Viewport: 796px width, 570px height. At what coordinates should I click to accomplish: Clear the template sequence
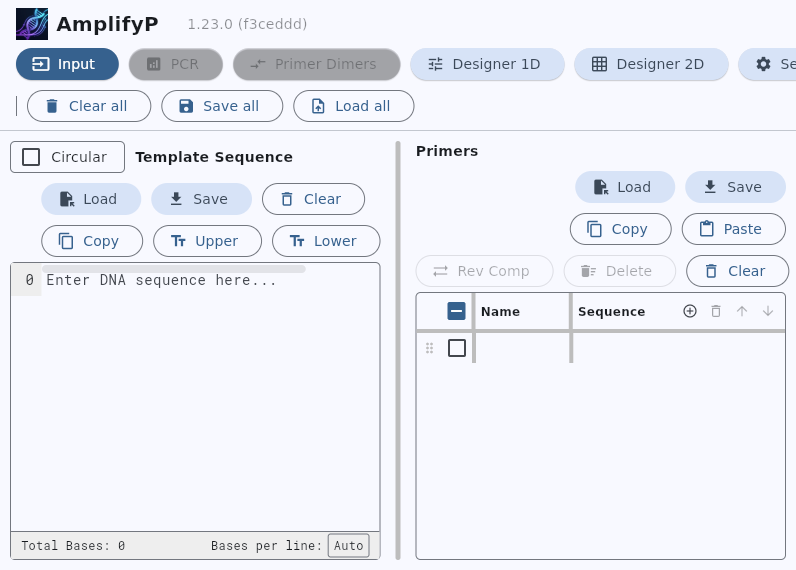coord(313,199)
